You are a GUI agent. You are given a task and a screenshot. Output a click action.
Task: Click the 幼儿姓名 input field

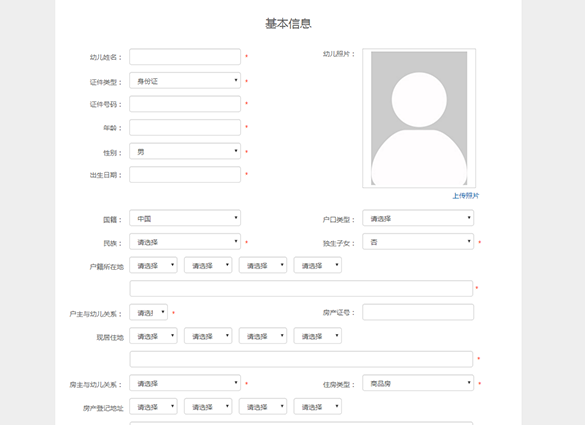[x=185, y=57]
